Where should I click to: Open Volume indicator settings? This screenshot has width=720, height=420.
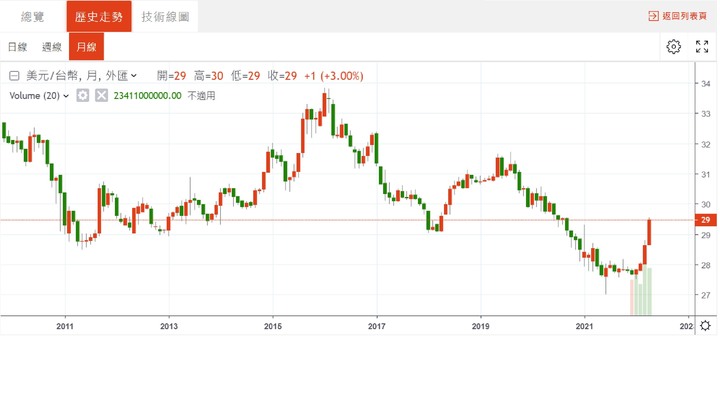83,95
